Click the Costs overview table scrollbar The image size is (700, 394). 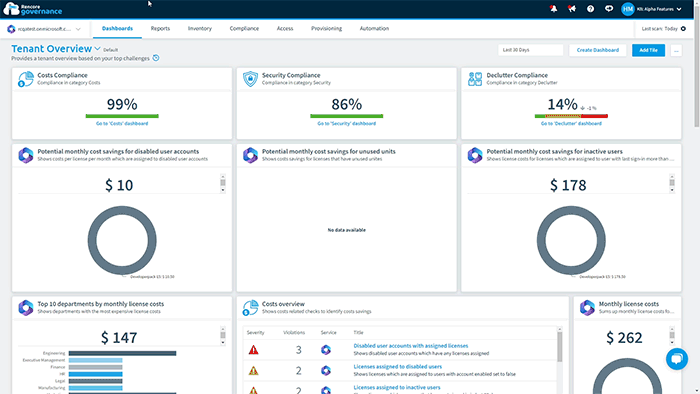[559, 346]
